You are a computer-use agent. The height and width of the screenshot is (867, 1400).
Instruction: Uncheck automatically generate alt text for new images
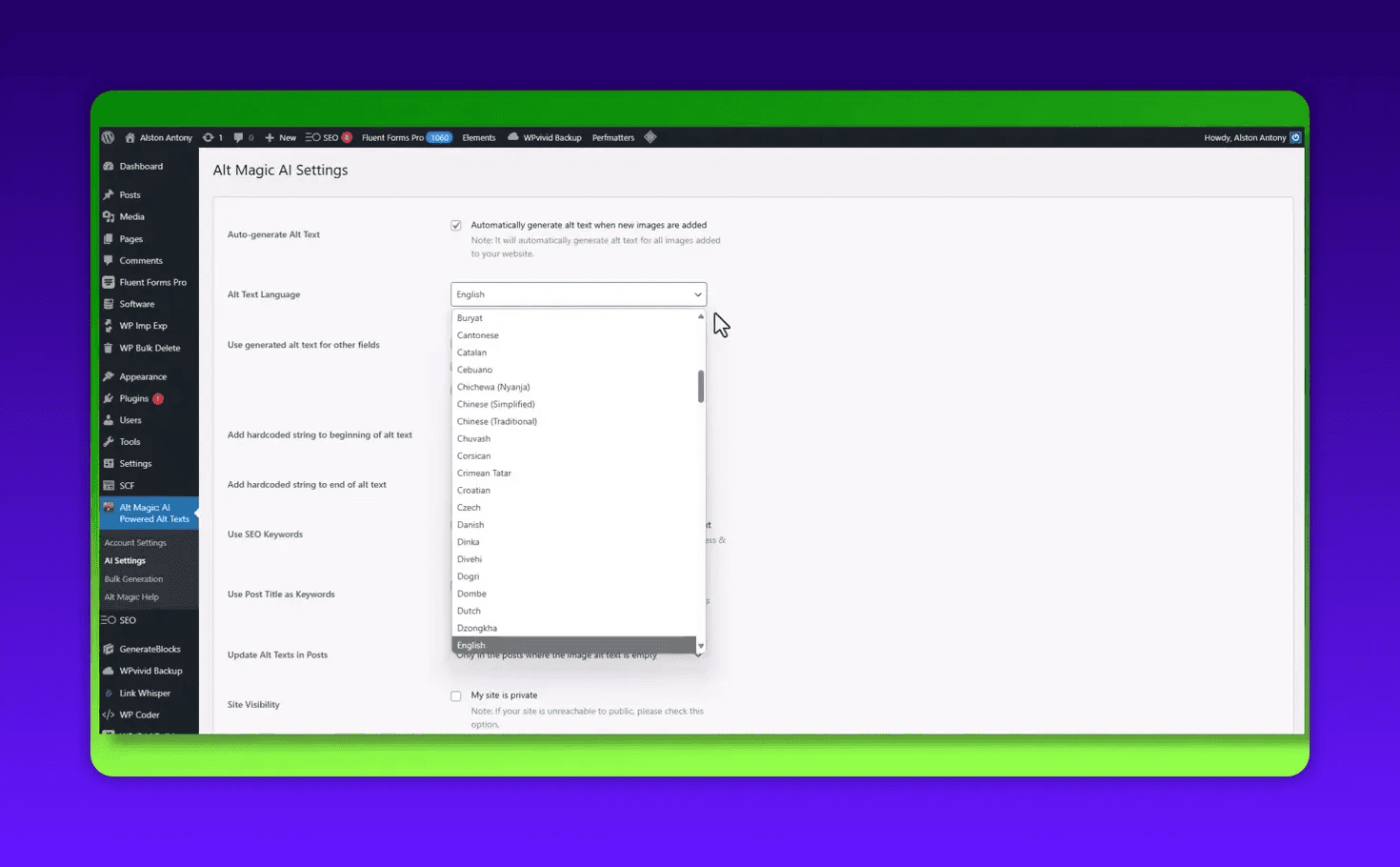[456, 225]
